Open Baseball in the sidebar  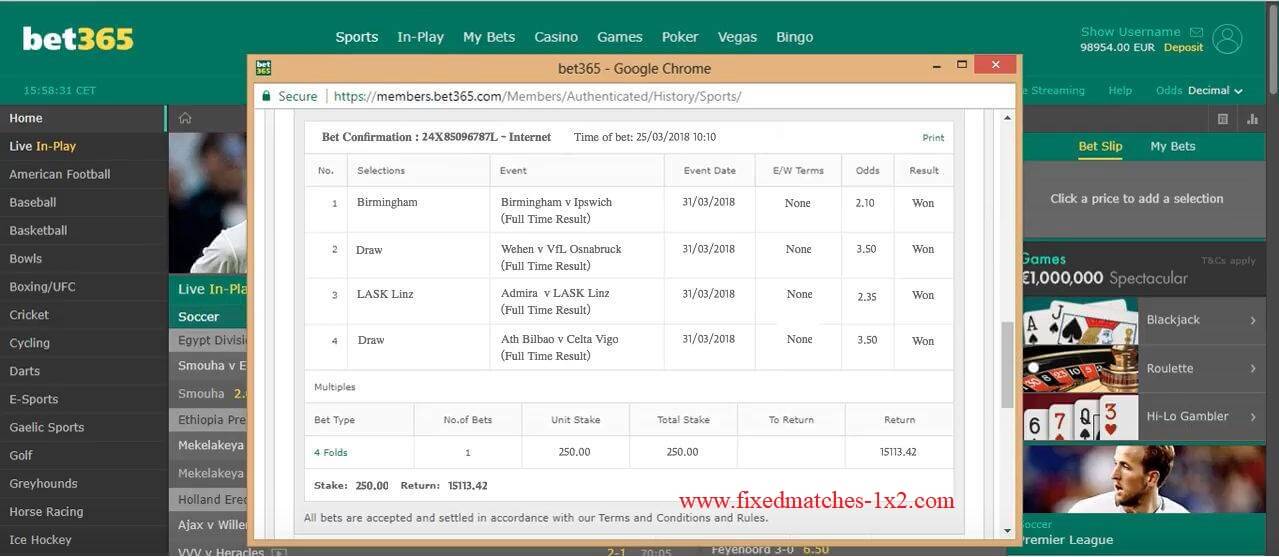[83, 202]
